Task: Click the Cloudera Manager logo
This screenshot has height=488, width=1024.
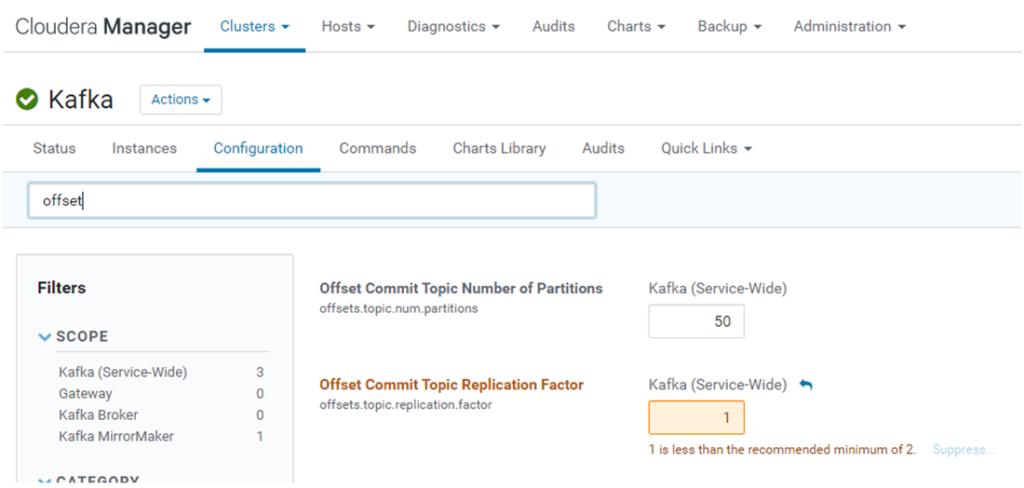Action: pos(103,27)
